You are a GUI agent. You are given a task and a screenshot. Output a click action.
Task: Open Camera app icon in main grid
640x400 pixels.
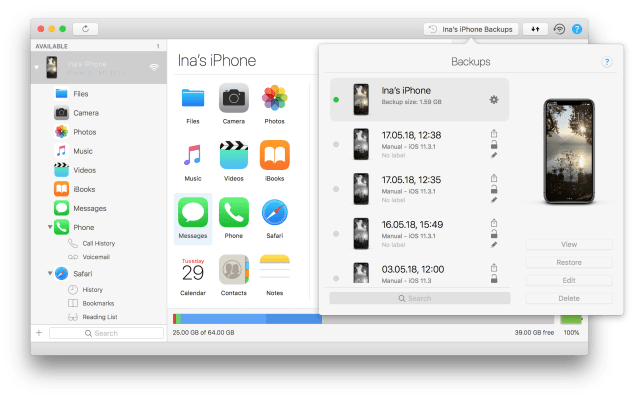point(234,98)
